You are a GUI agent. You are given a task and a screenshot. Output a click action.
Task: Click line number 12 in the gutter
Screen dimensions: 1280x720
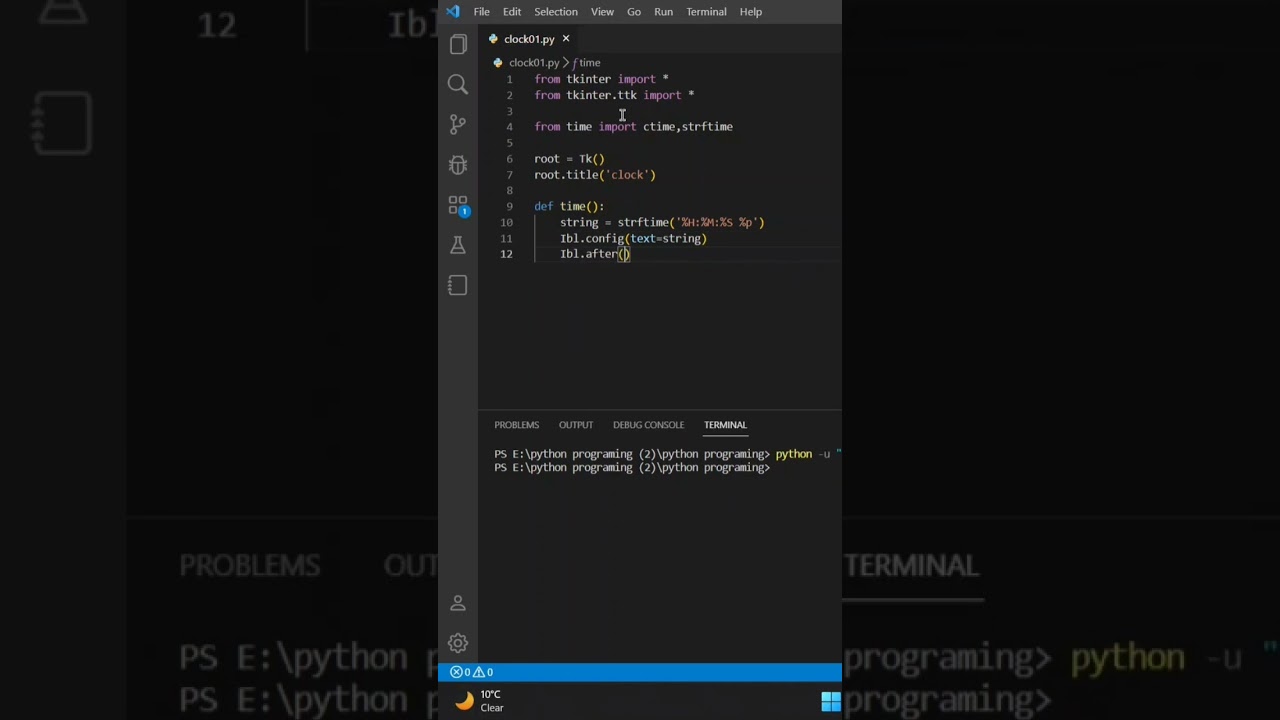(507, 254)
